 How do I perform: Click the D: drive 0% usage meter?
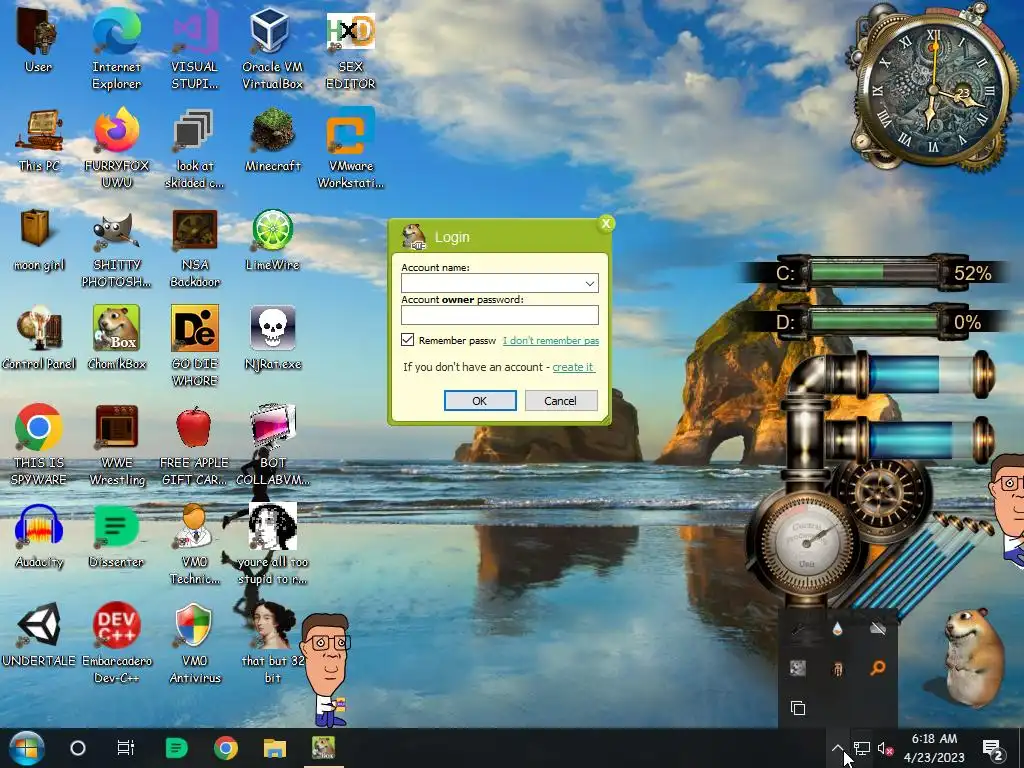click(x=875, y=321)
